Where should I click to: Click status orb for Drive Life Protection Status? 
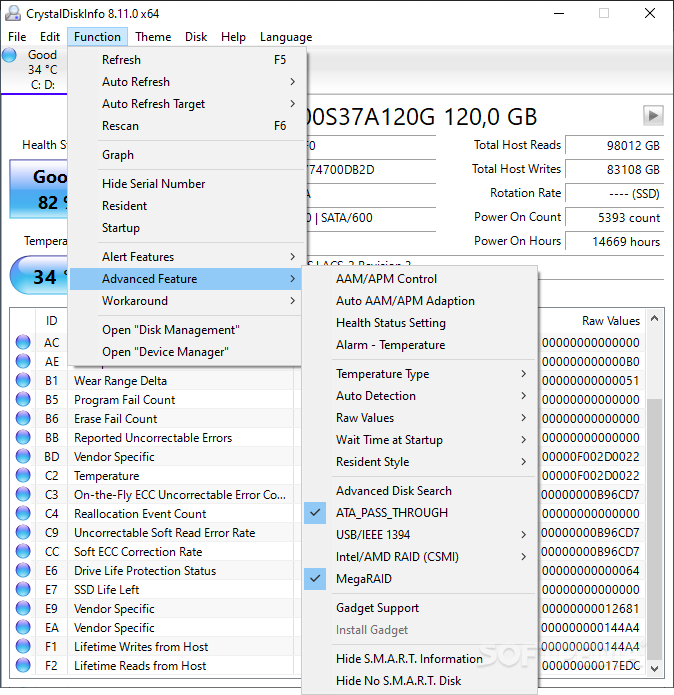pyautogui.click(x=23, y=570)
